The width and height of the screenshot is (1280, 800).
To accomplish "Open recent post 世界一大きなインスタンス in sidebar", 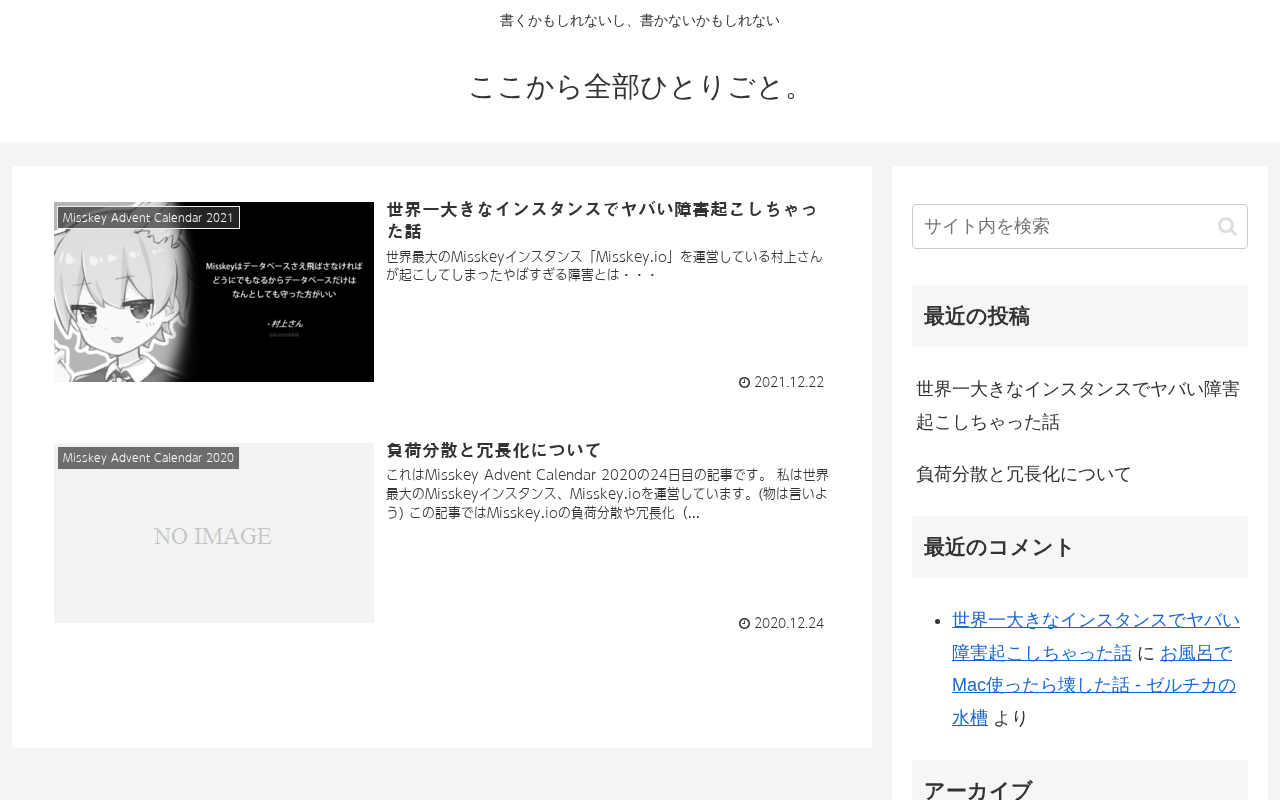I will coord(1078,405).
